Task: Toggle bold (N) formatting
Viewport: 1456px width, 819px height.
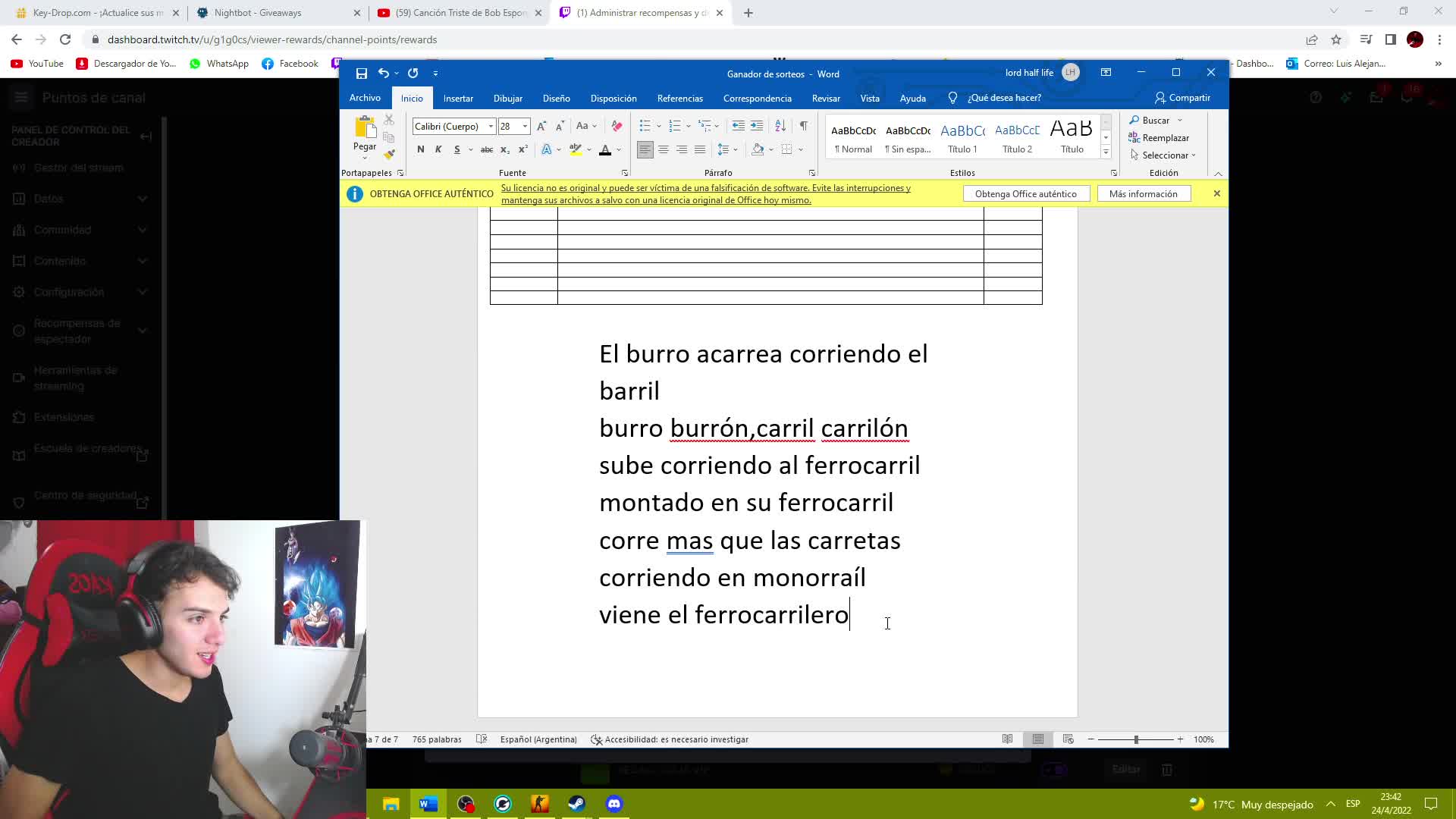Action: [x=421, y=149]
